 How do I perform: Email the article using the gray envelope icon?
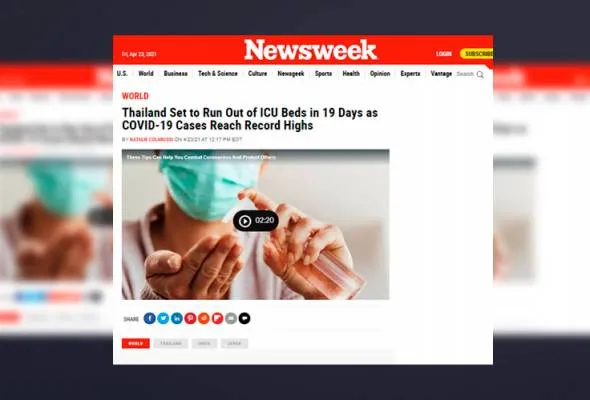pyautogui.click(x=231, y=318)
